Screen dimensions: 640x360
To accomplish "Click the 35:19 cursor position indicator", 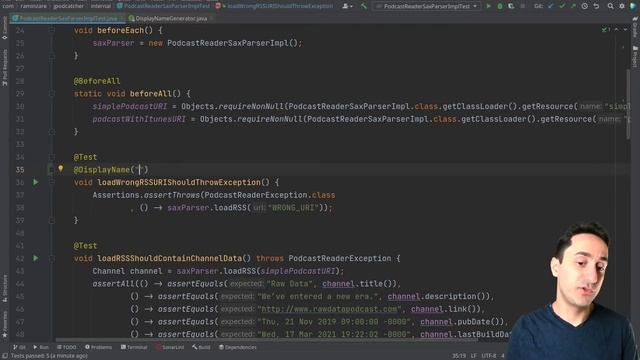I will click(x=459, y=356).
